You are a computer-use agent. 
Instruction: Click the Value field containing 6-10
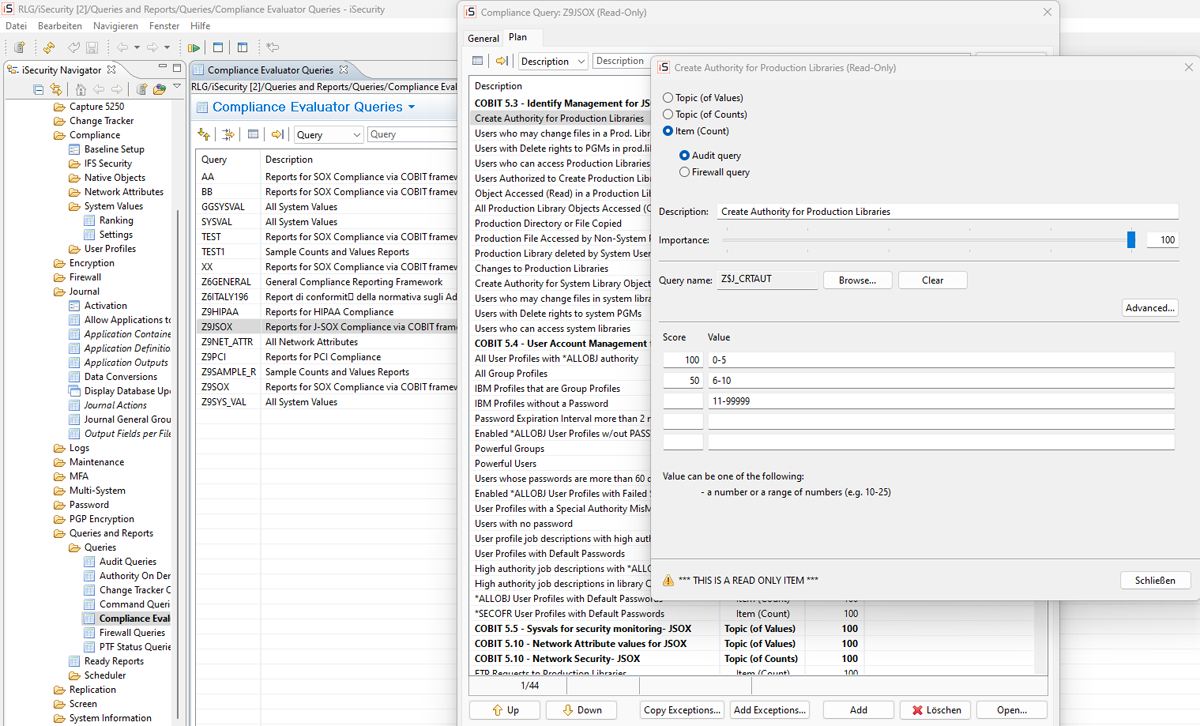(941, 381)
